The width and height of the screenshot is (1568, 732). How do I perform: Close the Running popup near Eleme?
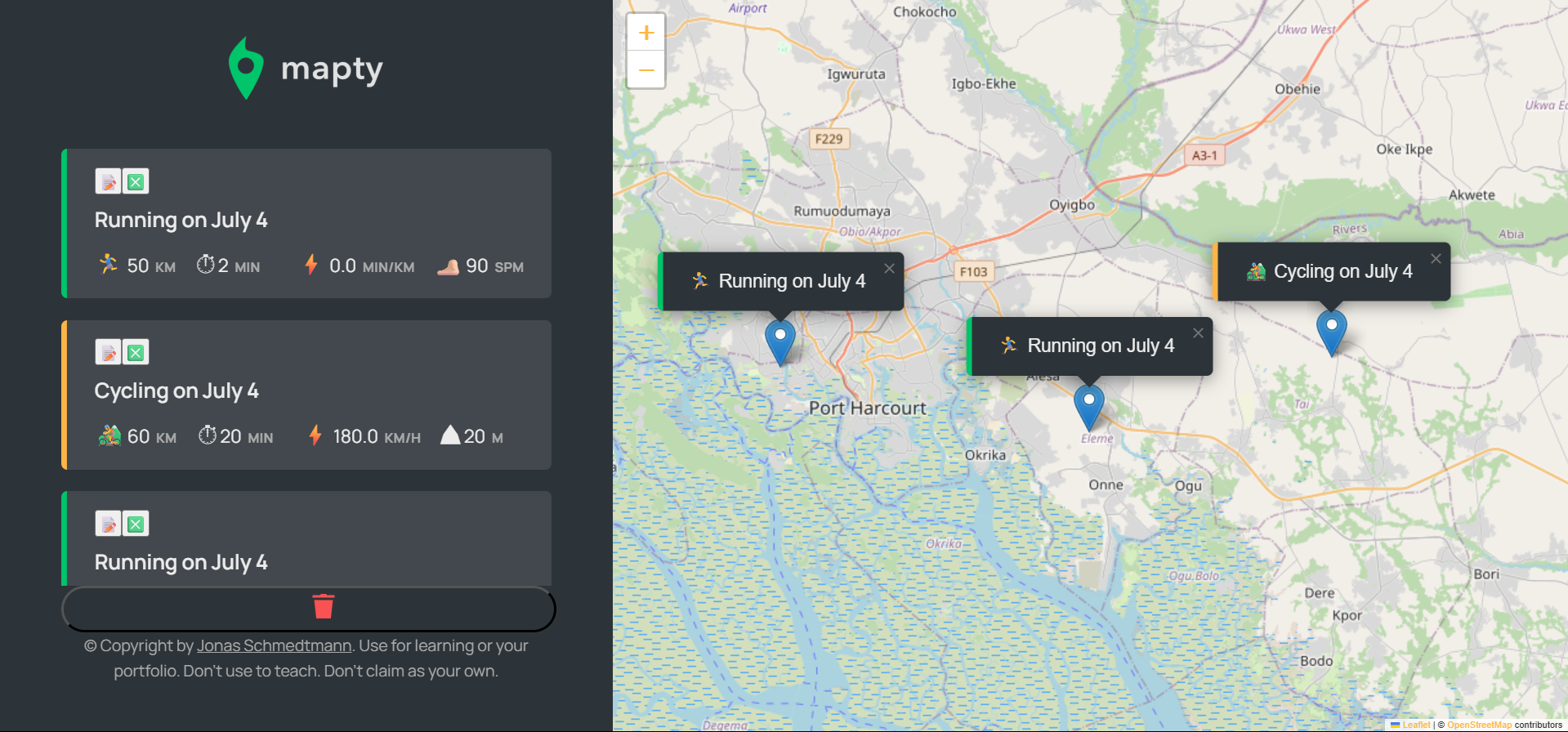pyautogui.click(x=1198, y=333)
